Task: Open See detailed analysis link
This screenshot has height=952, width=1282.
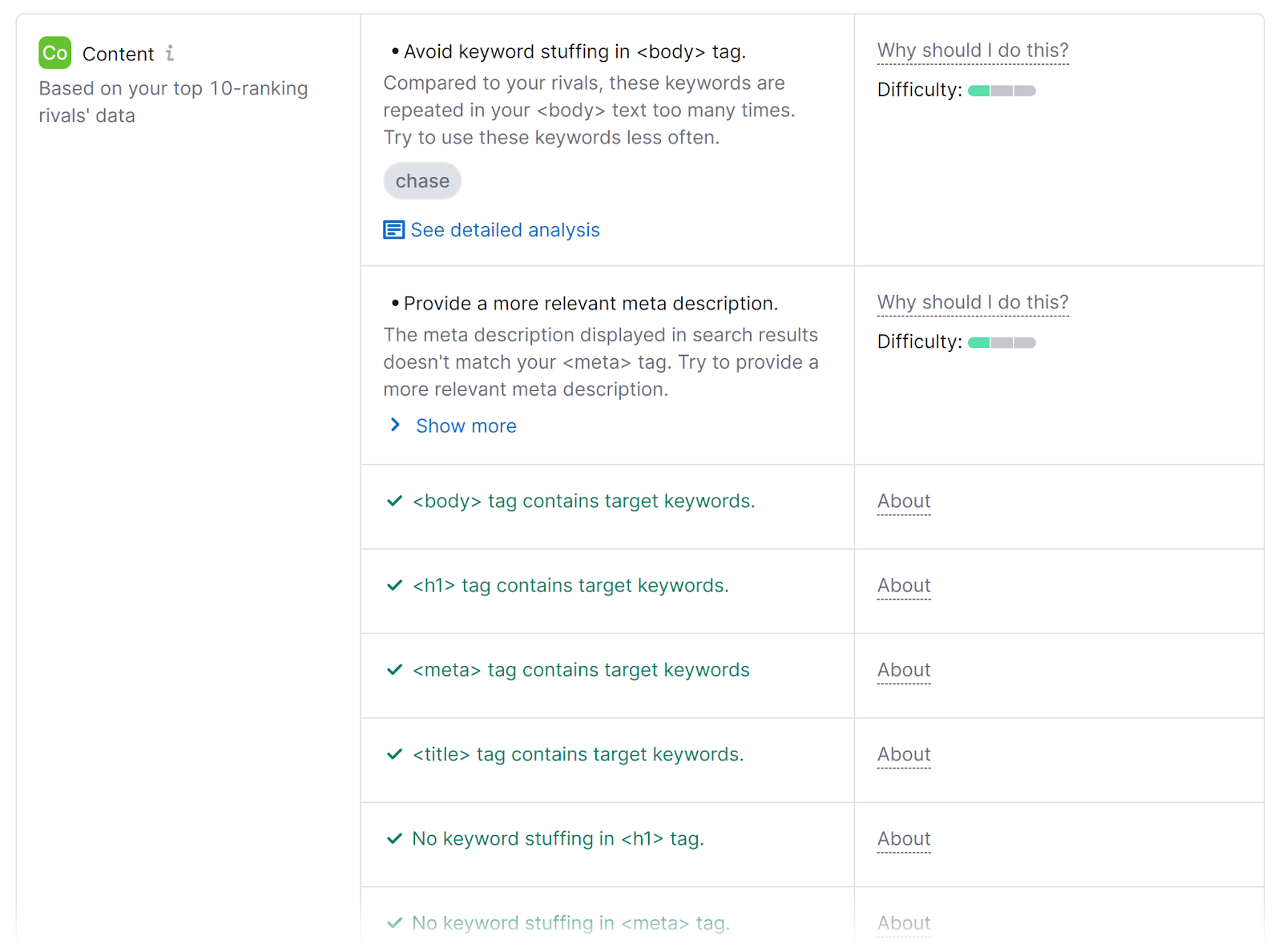Action: [x=505, y=230]
